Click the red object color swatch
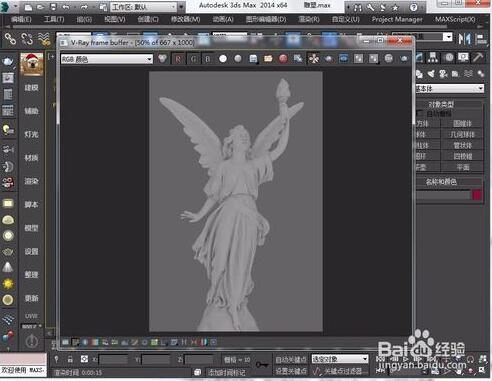Image resolution: width=492 pixels, height=381 pixels. tap(477, 195)
